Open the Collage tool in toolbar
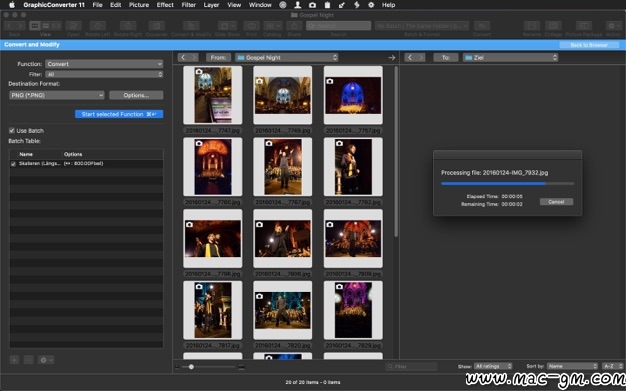Viewport: 626px width, 391px height. point(553,26)
